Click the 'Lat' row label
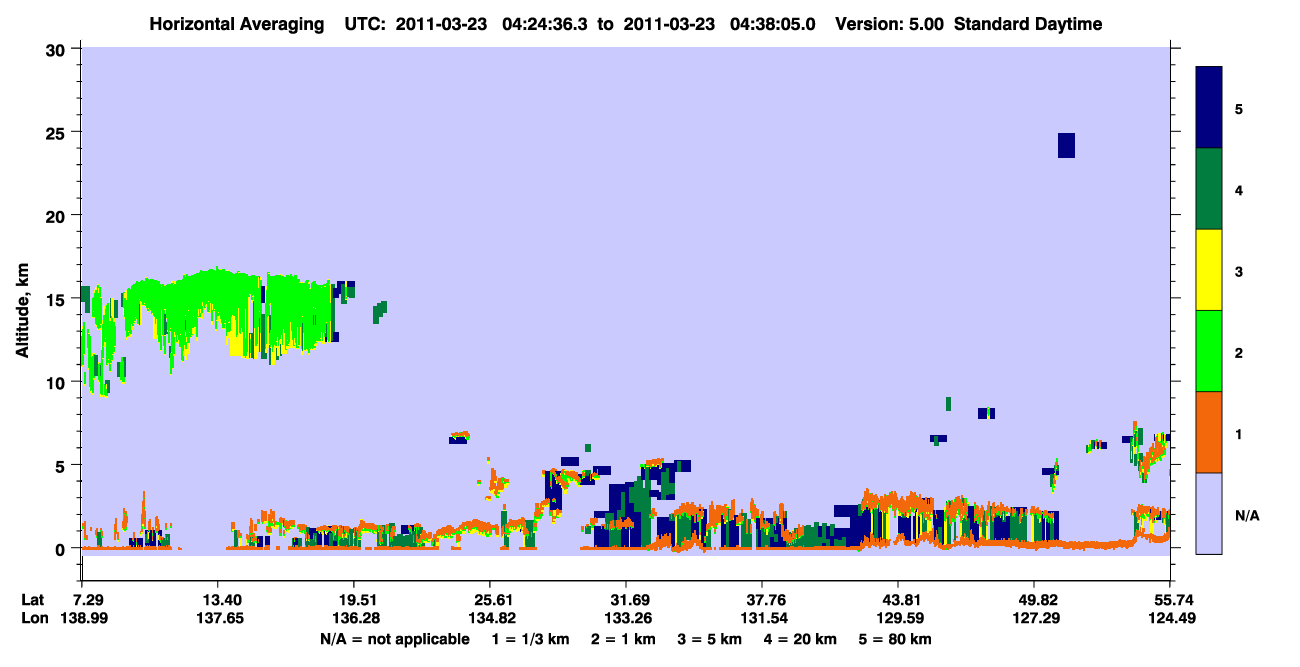Viewport: 1300px width, 667px height. (32, 599)
